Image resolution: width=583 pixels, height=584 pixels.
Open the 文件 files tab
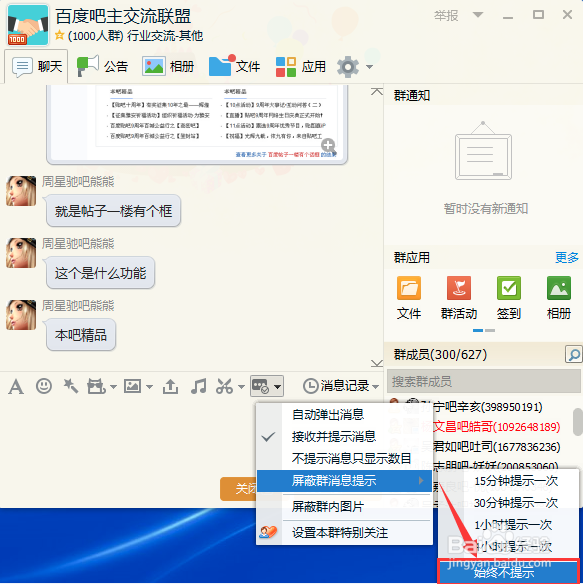tap(234, 66)
